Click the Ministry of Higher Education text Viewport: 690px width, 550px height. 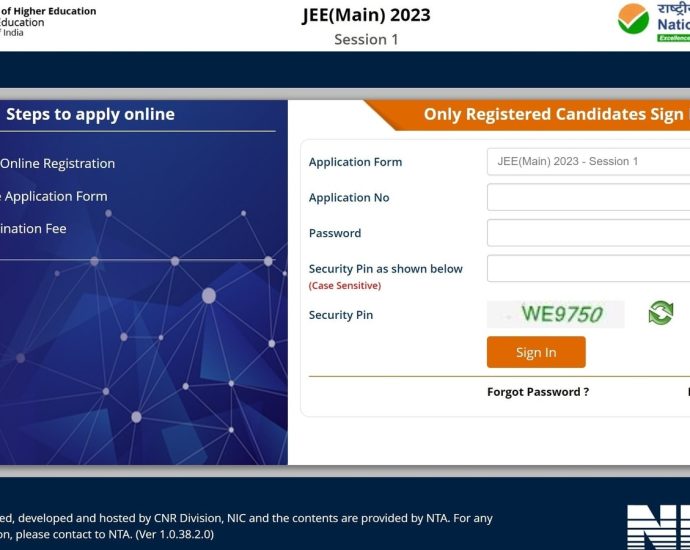[48, 11]
